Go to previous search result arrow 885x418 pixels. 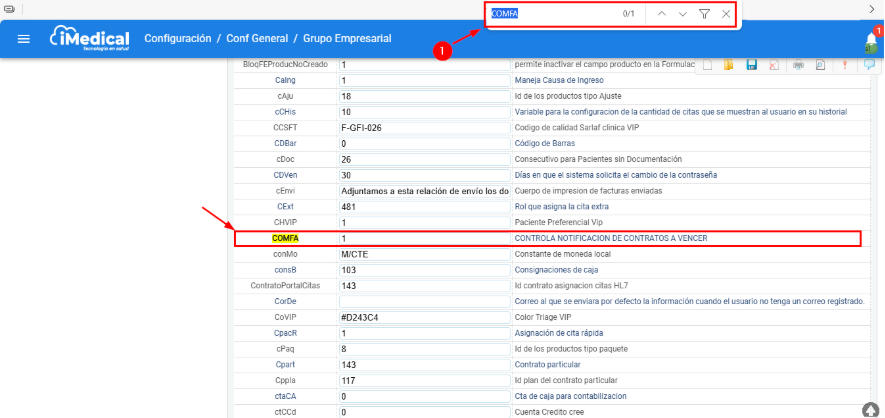661,14
